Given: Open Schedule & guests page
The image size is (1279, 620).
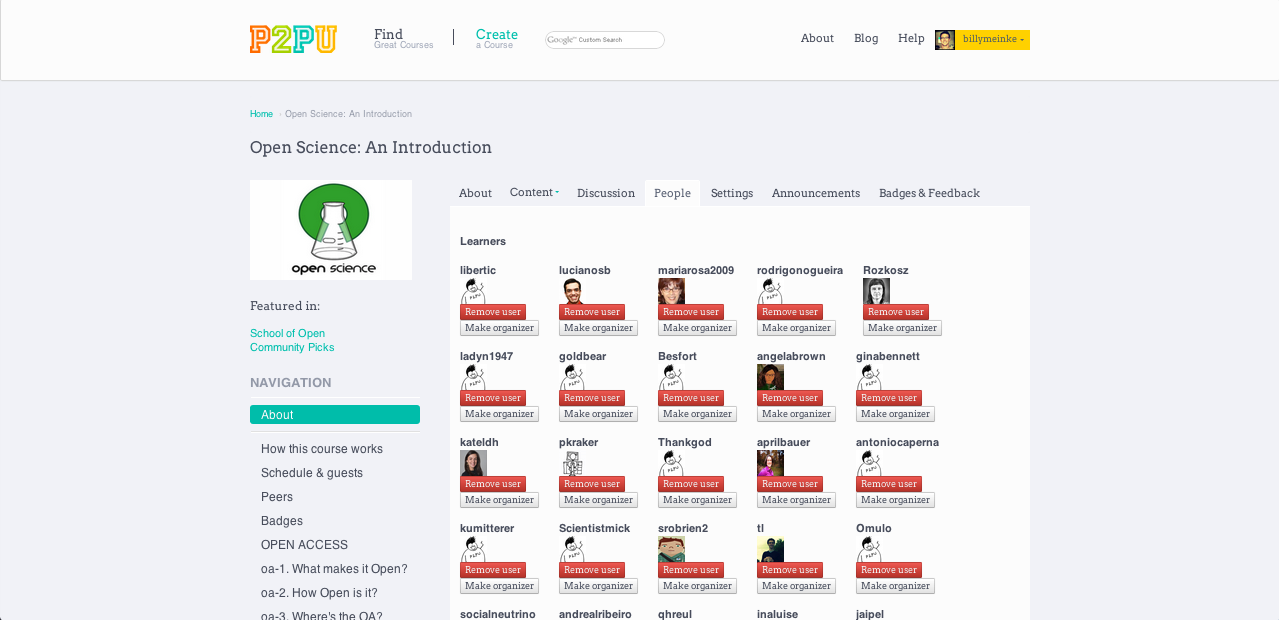Looking at the screenshot, I should click(x=312, y=473).
